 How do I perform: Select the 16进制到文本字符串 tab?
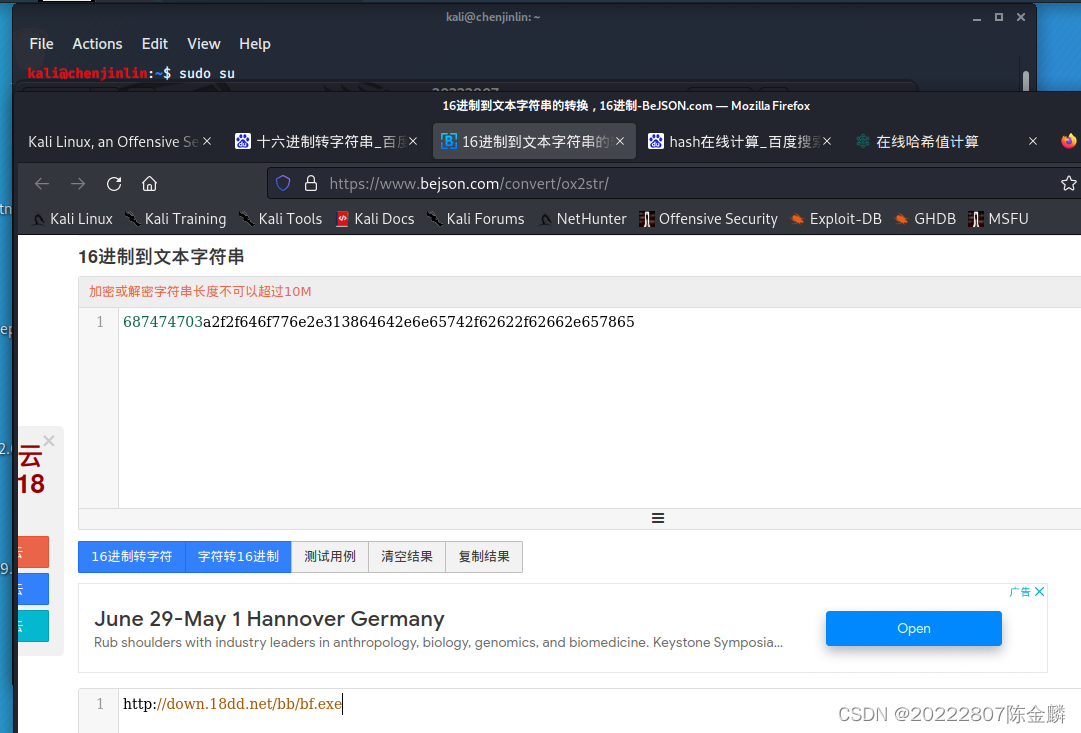534,141
